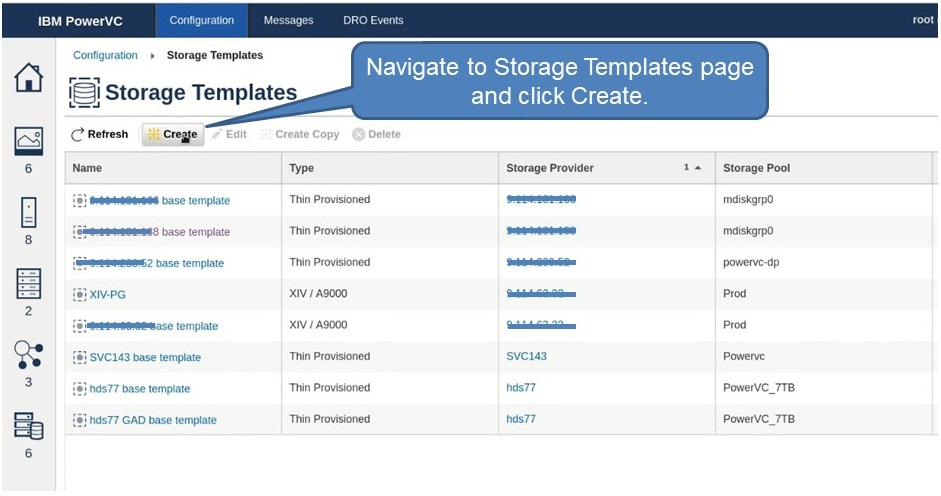The height and width of the screenshot is (496, 941).
Task: Open the Home icon in the sidebar
Action: pyautogui.click(x=29, y=77)
